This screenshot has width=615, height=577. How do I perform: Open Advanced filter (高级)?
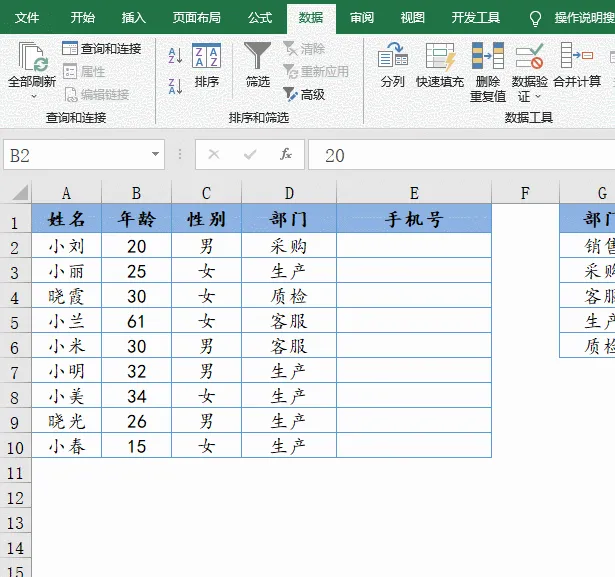click(304, 95)
